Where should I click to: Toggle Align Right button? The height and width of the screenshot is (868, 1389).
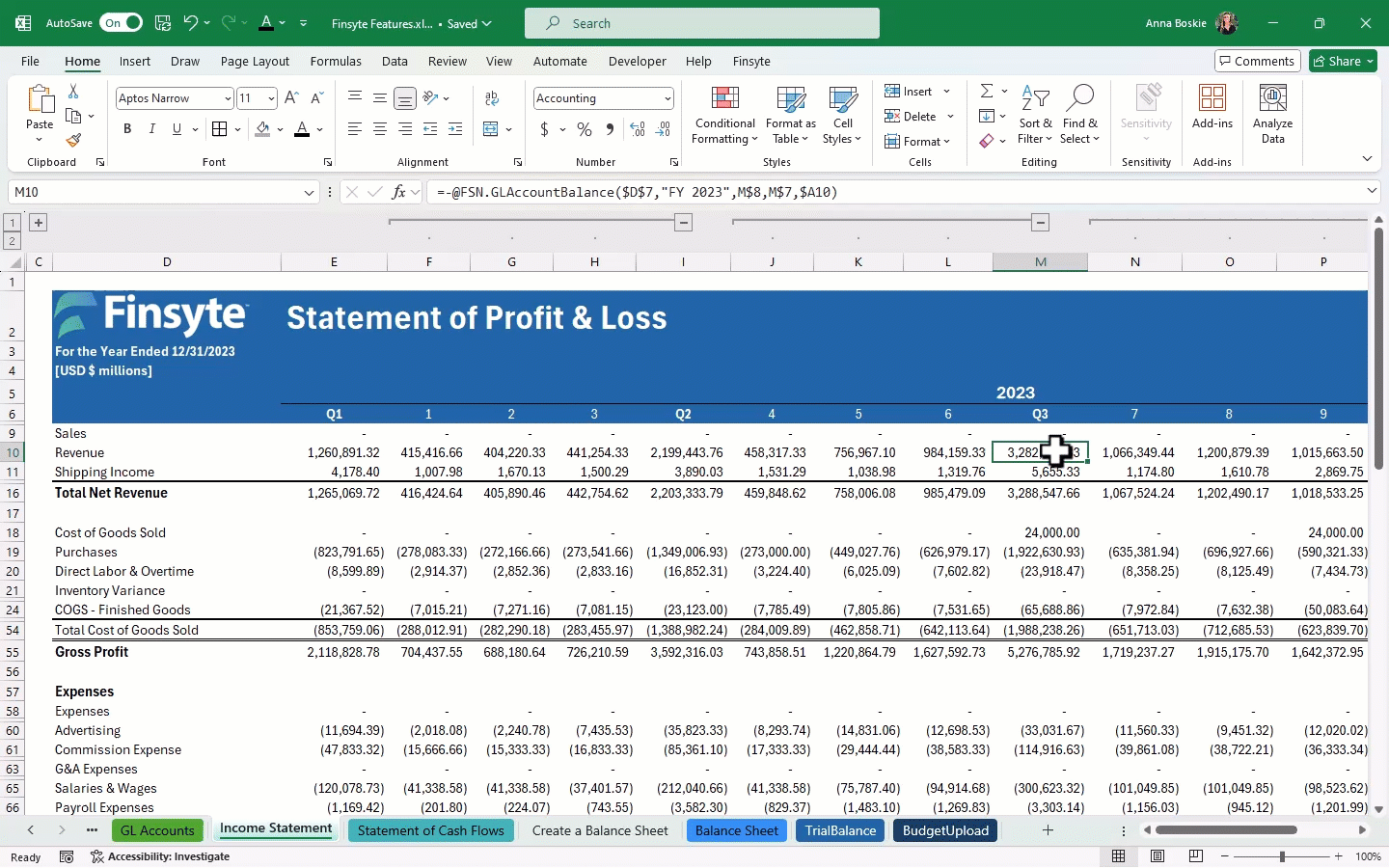(x=405, y=129)
